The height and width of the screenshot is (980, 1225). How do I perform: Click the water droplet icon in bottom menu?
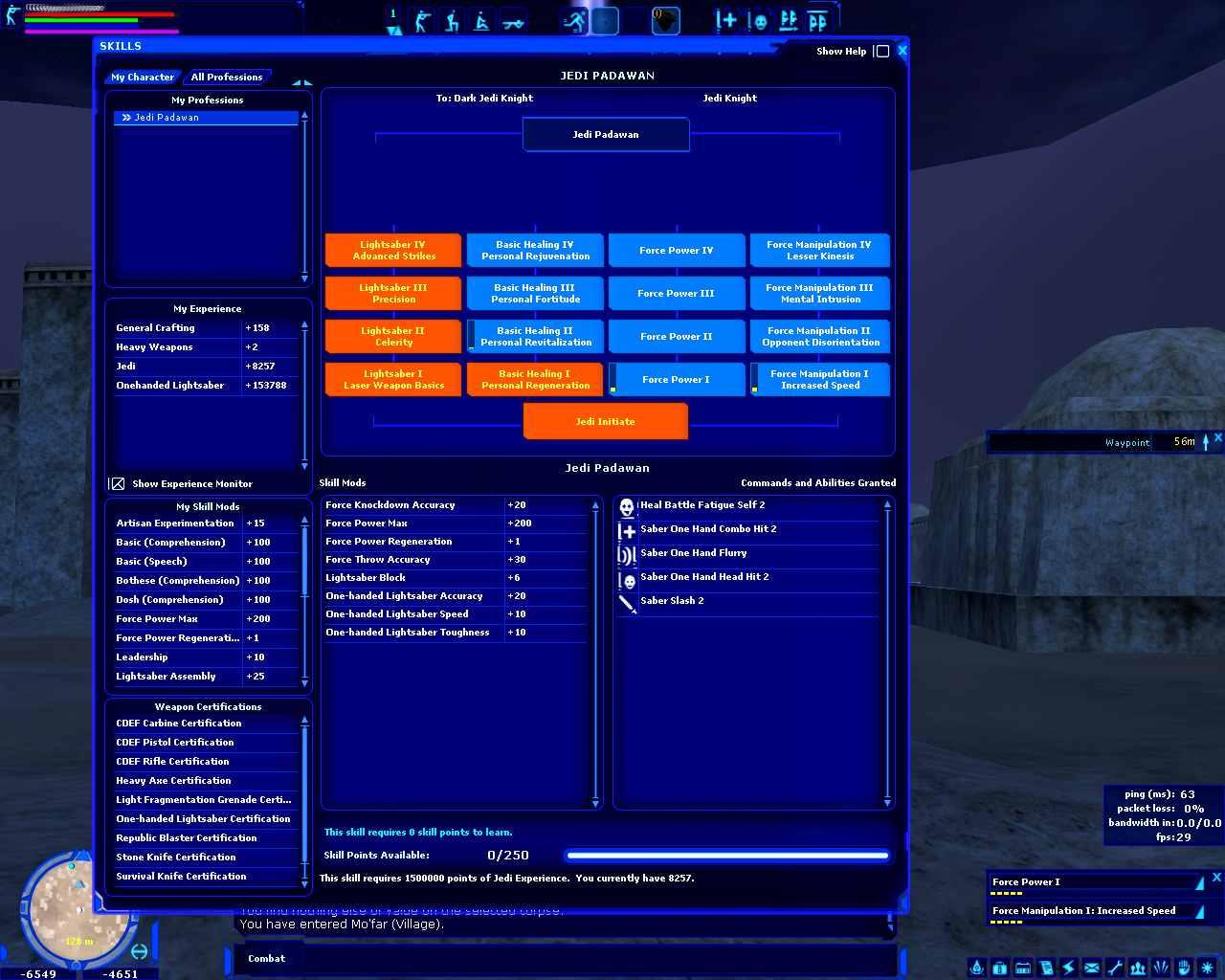coord(976,968)
